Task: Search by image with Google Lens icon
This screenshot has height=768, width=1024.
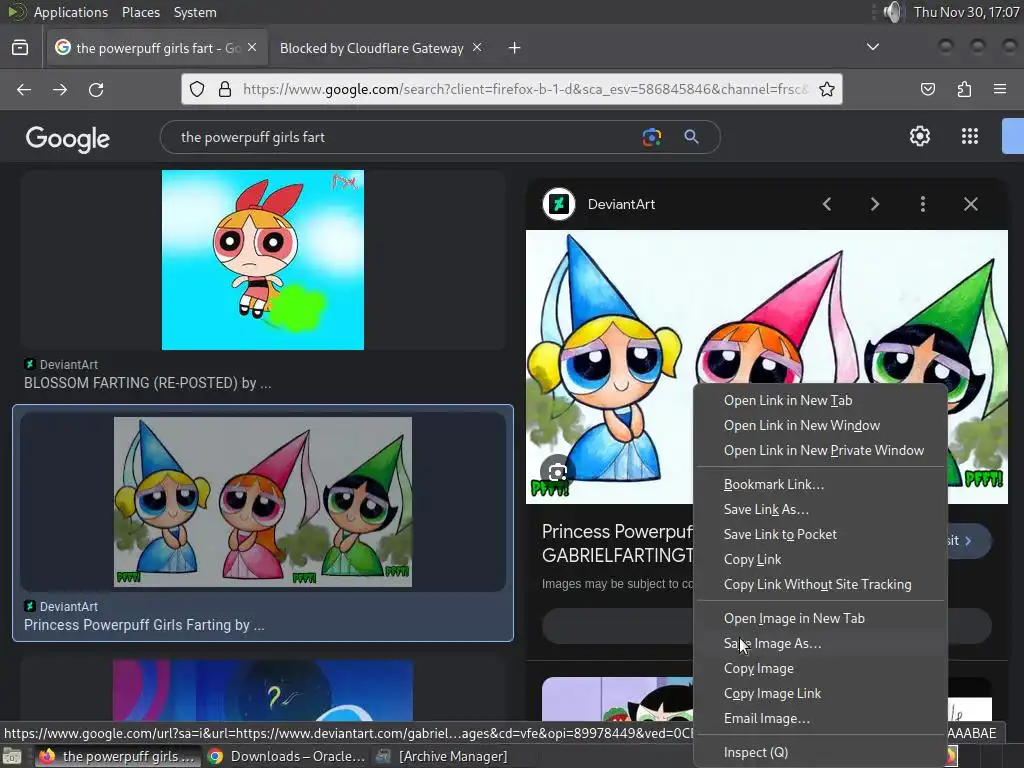Action: [x=652, y=136]
